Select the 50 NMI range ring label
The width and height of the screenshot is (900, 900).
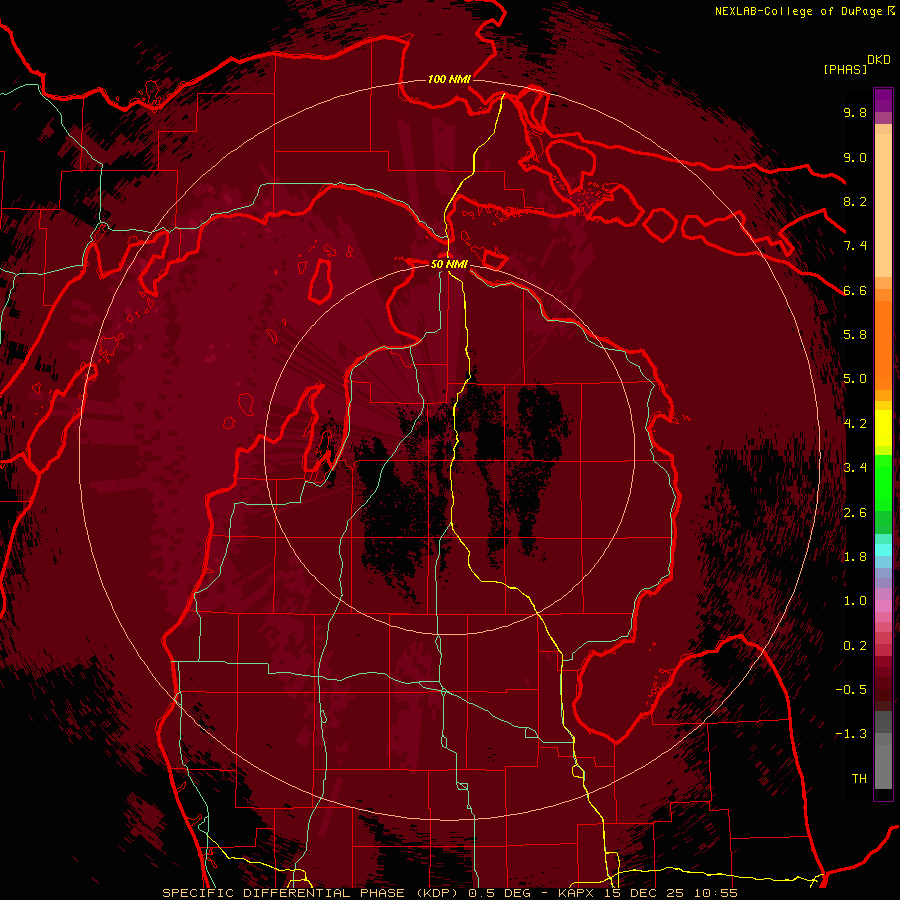449,264
